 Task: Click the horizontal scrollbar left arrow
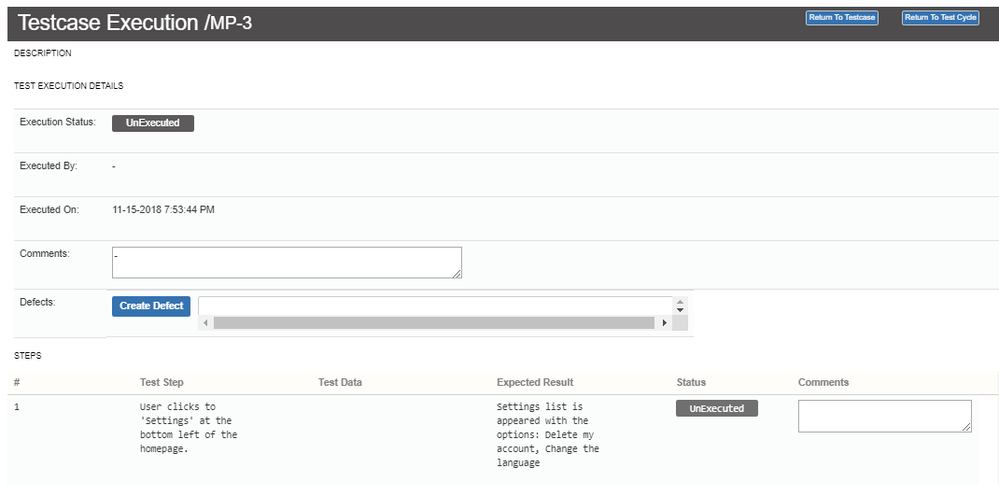click(x=206, y=323)
